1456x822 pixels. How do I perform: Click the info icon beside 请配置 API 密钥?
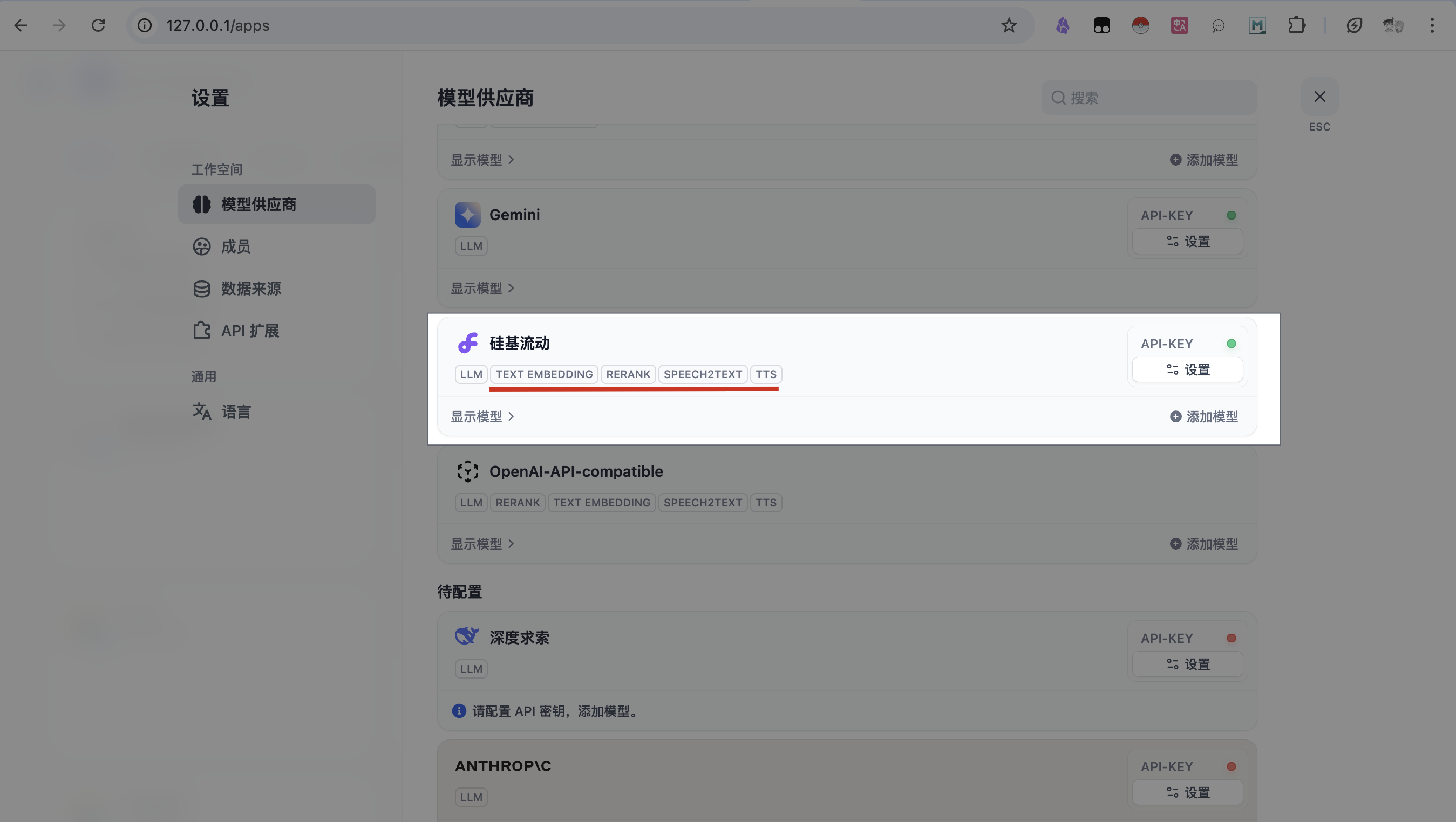click(459, 711)
